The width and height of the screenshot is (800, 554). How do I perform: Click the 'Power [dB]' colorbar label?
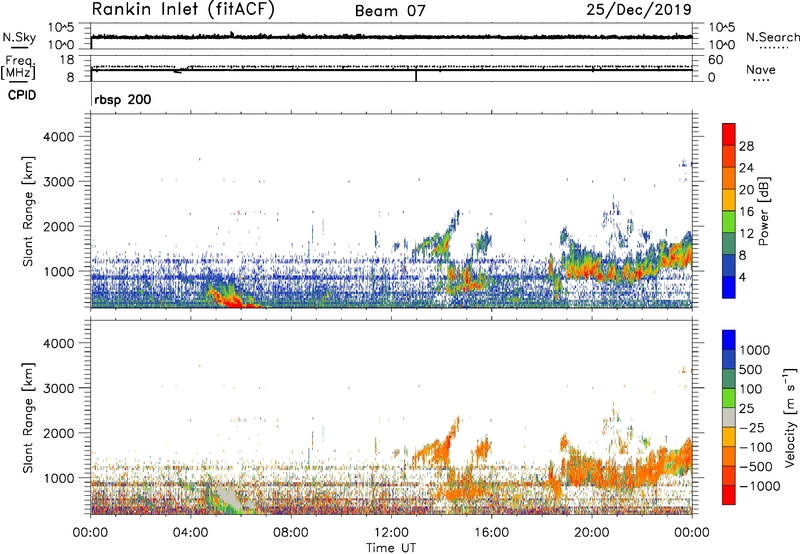point(763,211)
